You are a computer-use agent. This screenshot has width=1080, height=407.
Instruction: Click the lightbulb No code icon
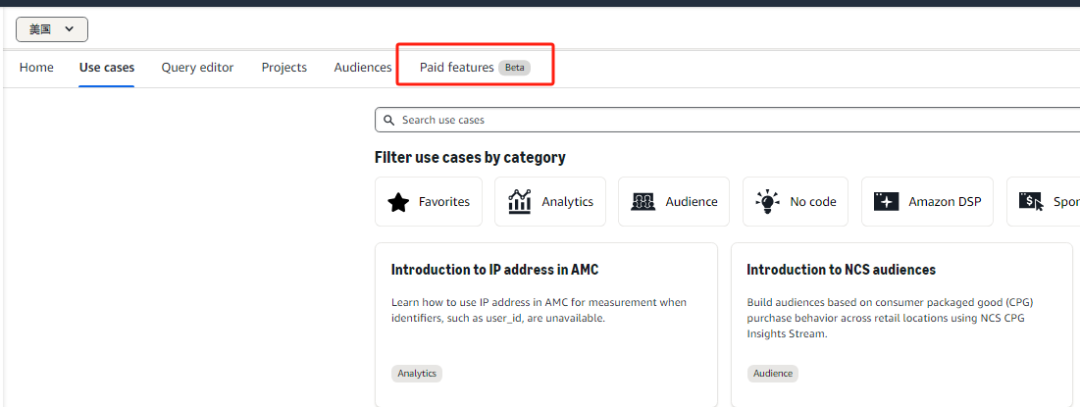click(x=767, y=201)
